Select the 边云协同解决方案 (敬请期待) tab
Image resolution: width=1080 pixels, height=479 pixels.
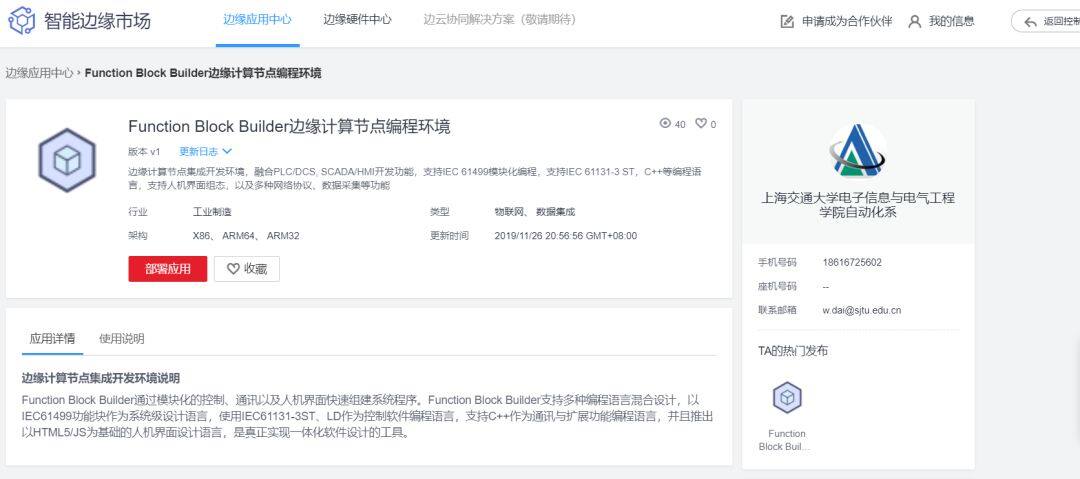499,20
